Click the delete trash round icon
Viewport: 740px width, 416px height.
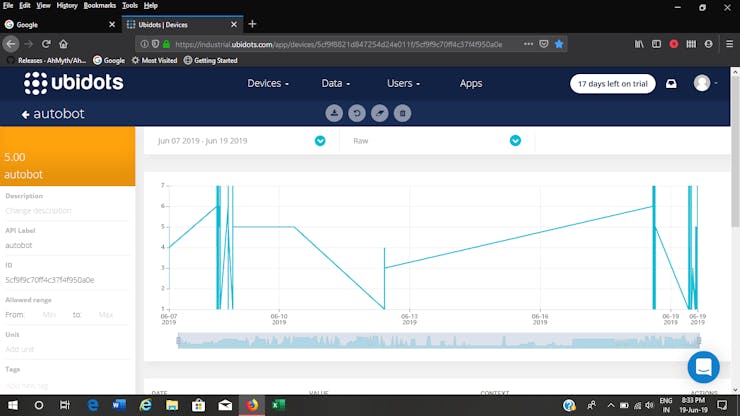403,113
